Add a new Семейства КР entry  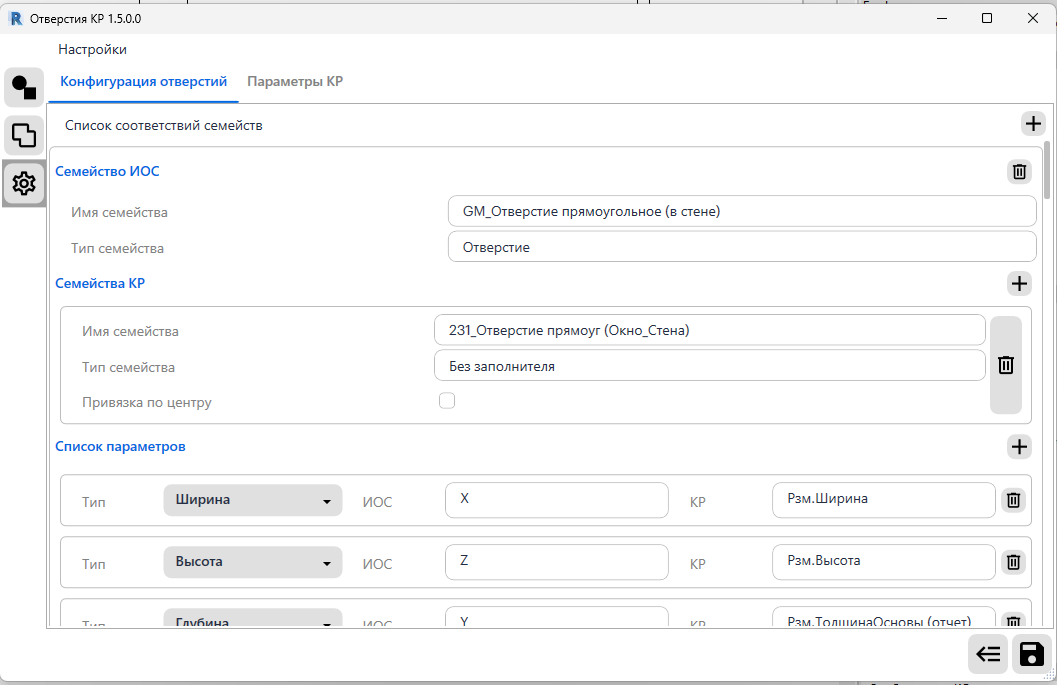coord(1019,284)
